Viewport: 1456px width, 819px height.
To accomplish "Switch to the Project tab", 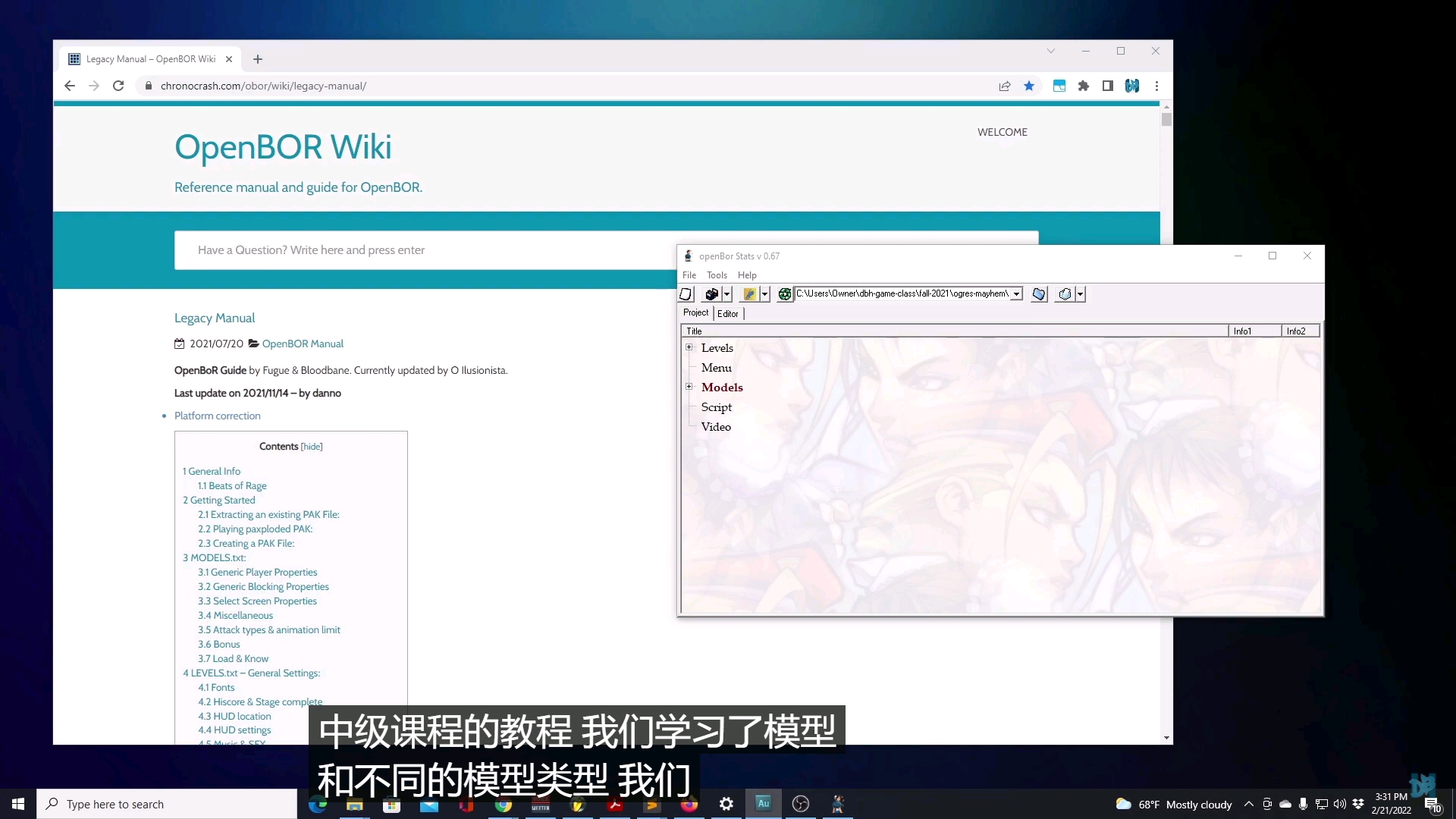I will click(x=695, y=312).
